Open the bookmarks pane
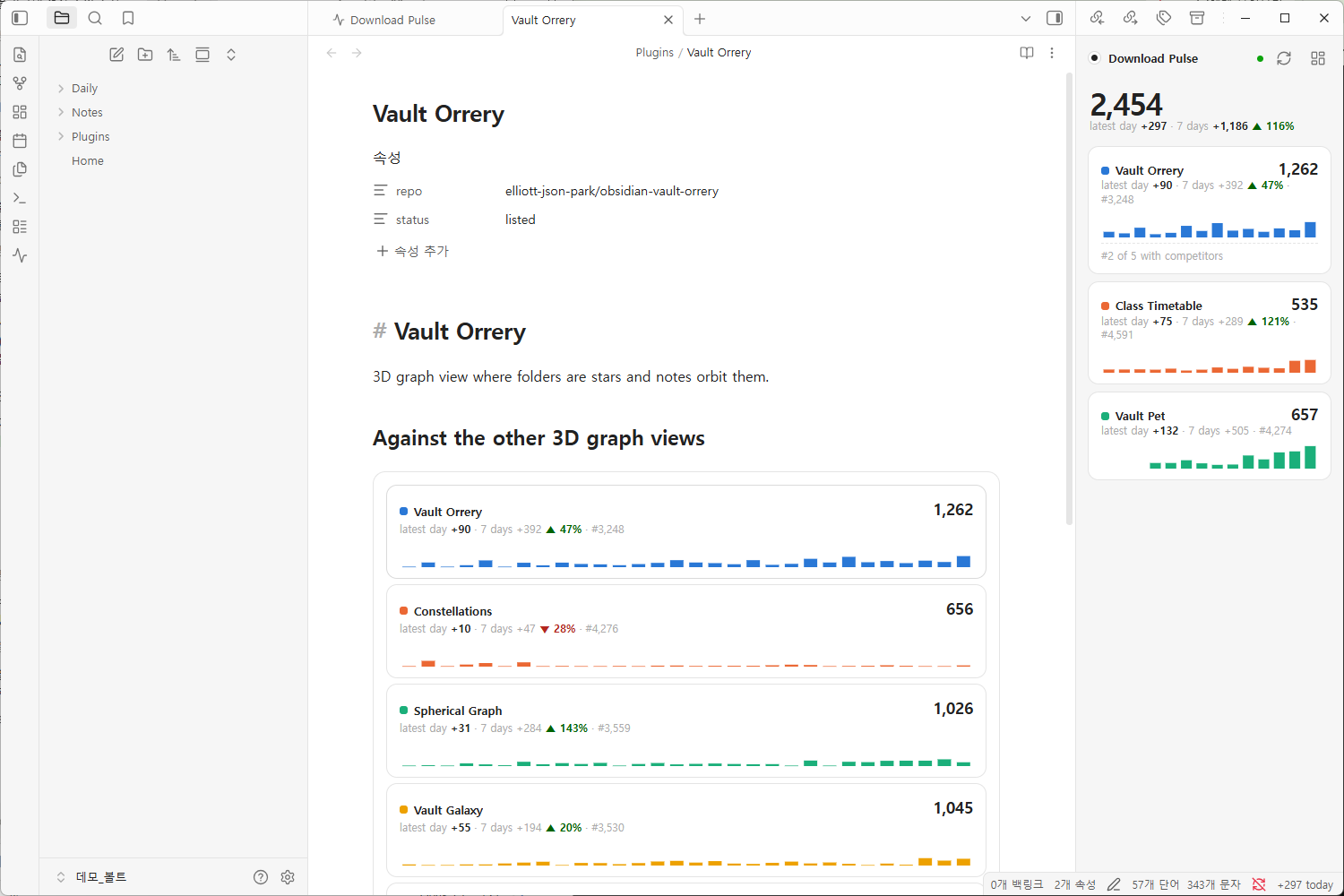 click(x=128, y=18)
